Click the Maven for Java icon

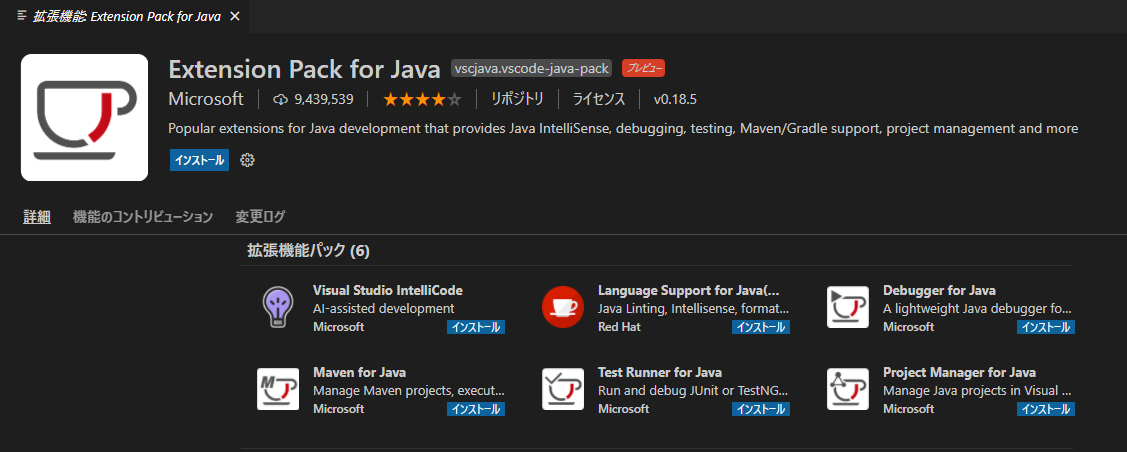pos(277,389)
